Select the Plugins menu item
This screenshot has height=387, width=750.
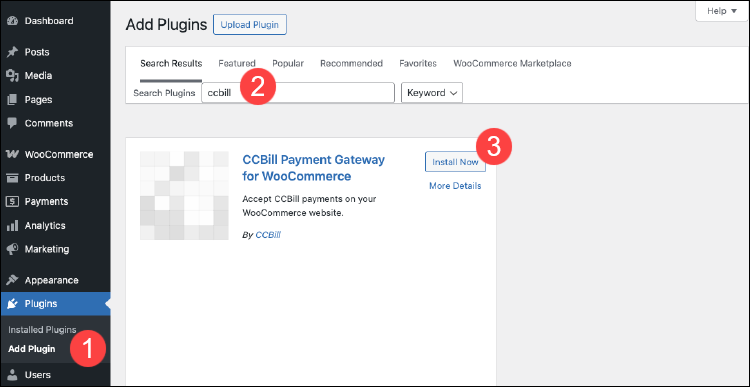tap(55, 304)
